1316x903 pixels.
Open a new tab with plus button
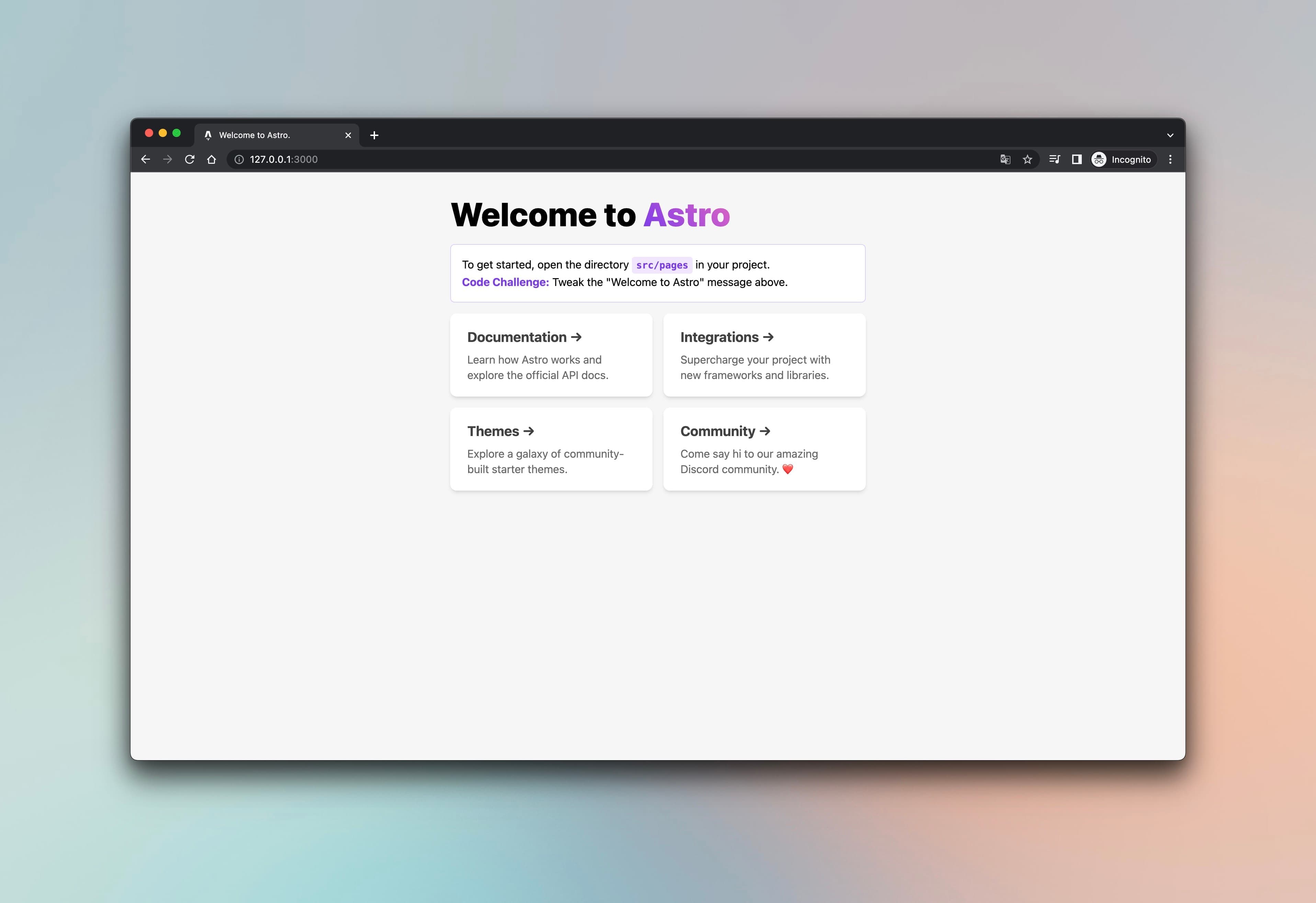(x=374, y=135)
